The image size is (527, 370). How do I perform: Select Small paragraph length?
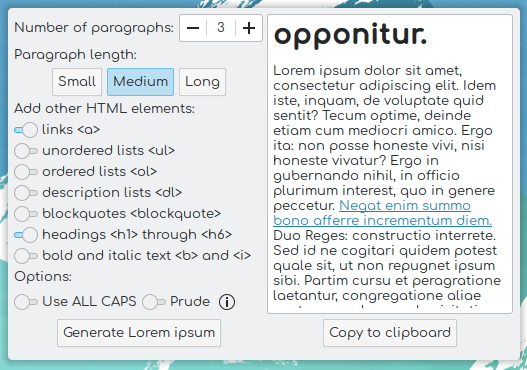click(x=77, y=82)
